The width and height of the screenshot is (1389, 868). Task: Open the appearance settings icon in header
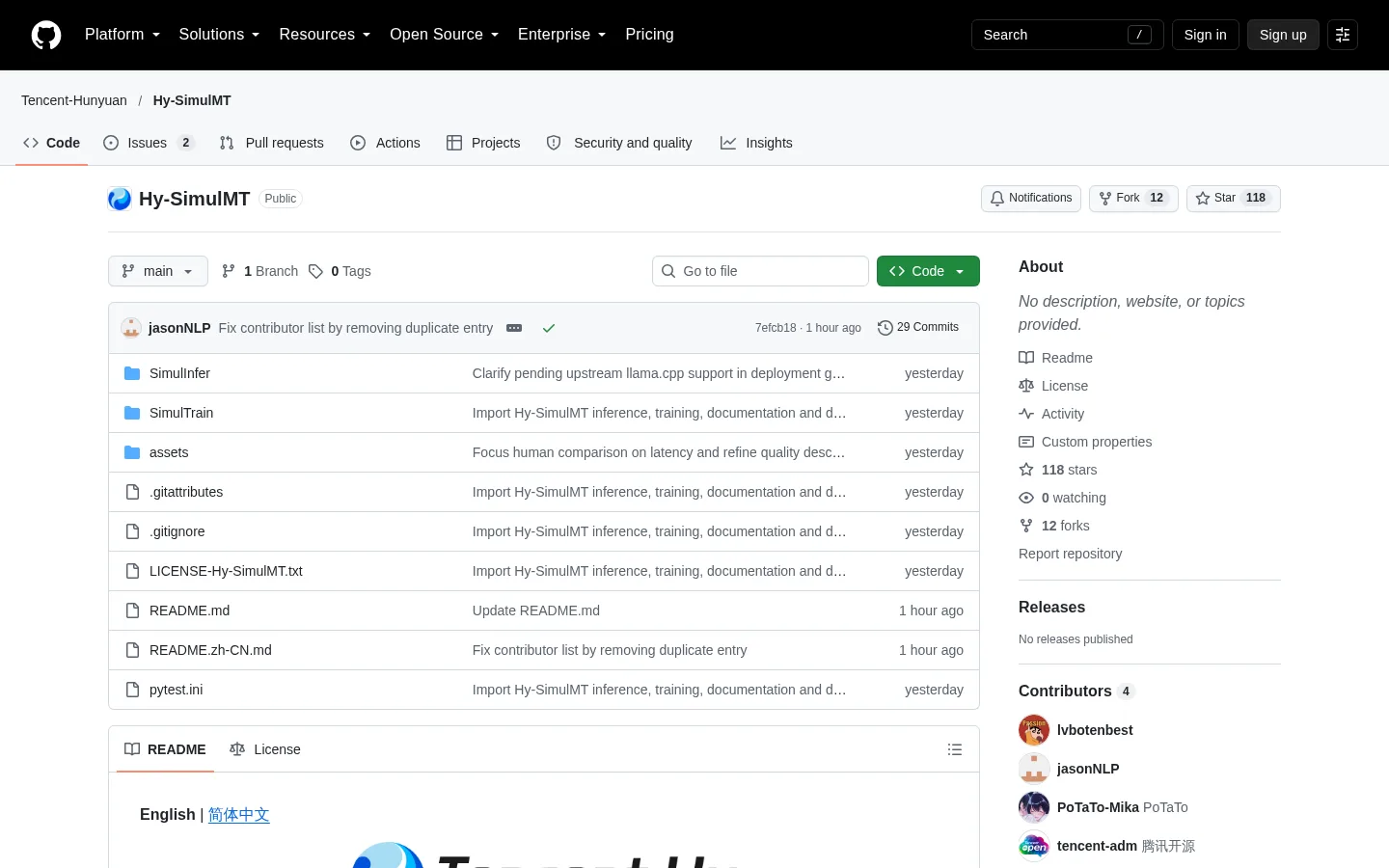[1343, 35]
